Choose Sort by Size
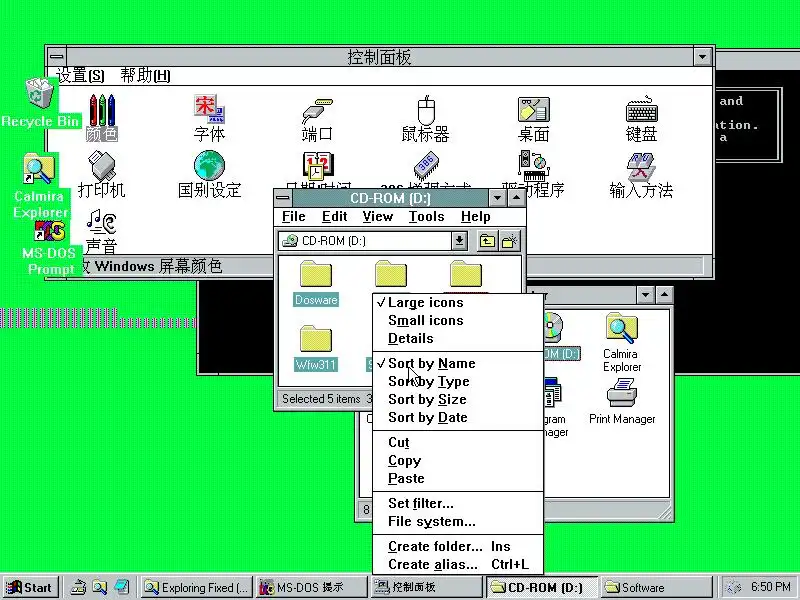 click(x=458, y=399)
